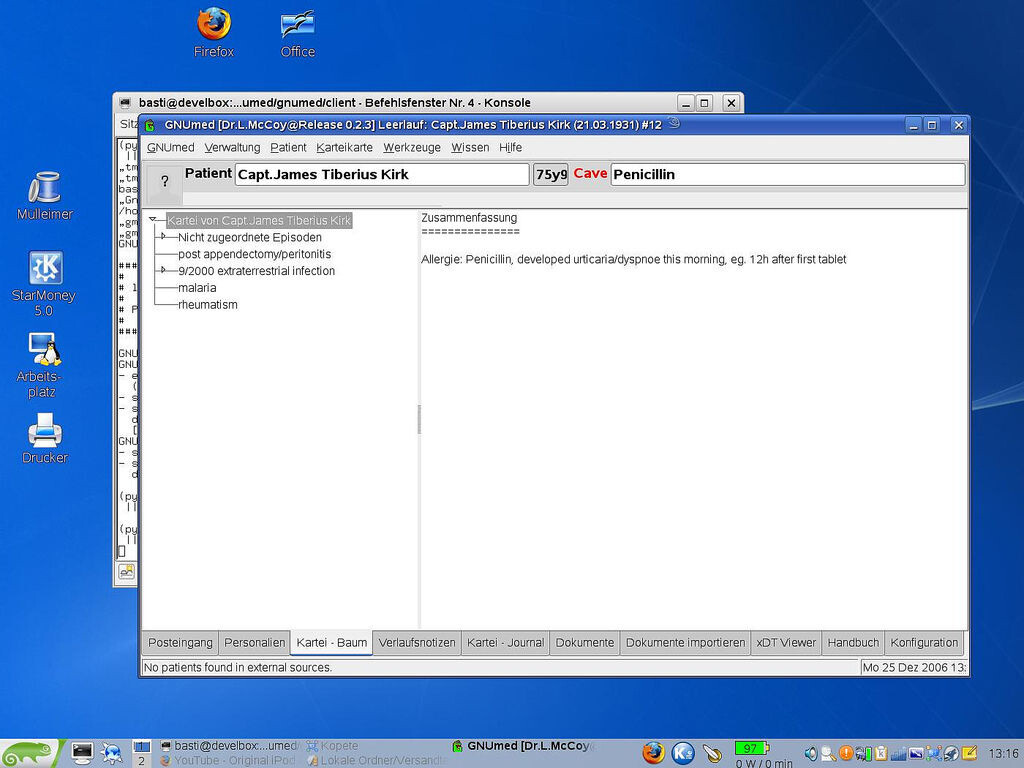Image resolution: width=1024 pixels, height=768 pixels.
Task: Switch to the Personalien tab
Action: pyautogui.click(x=255, y=643)
